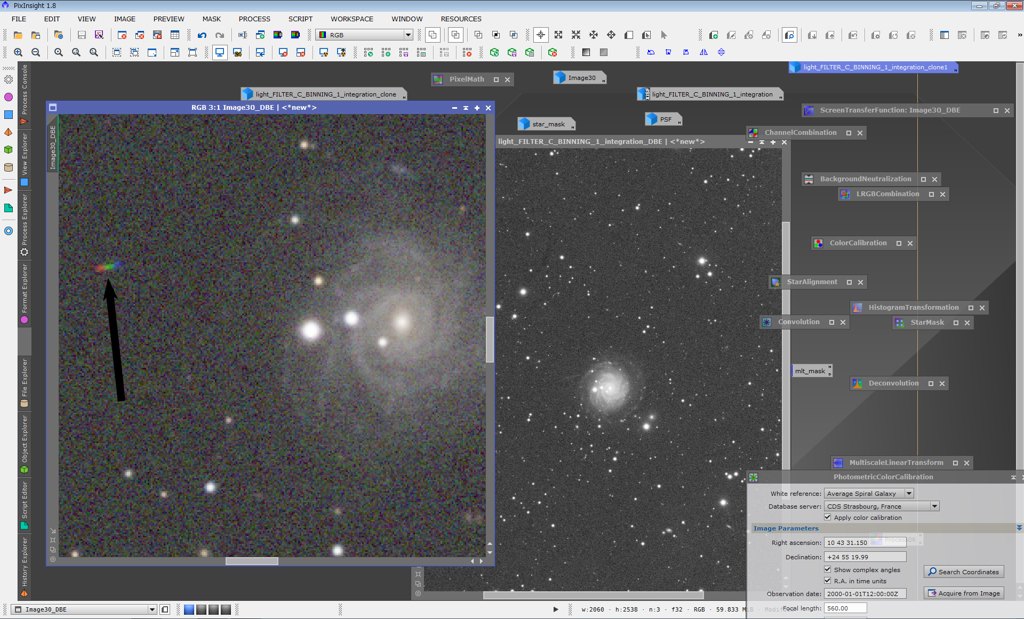Click the Focal length input field

845,608
